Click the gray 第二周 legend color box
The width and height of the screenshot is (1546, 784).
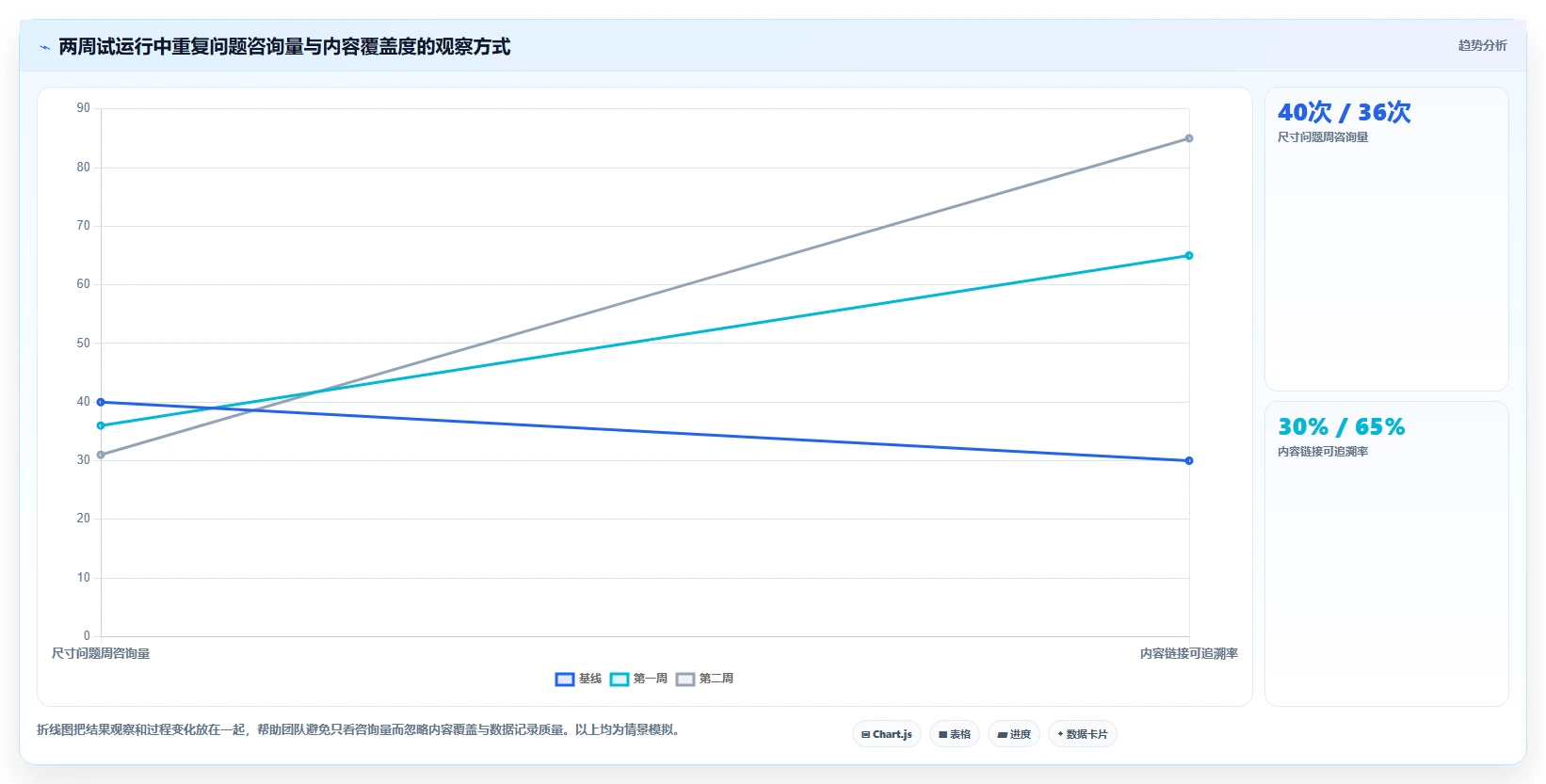pos(685,680)
